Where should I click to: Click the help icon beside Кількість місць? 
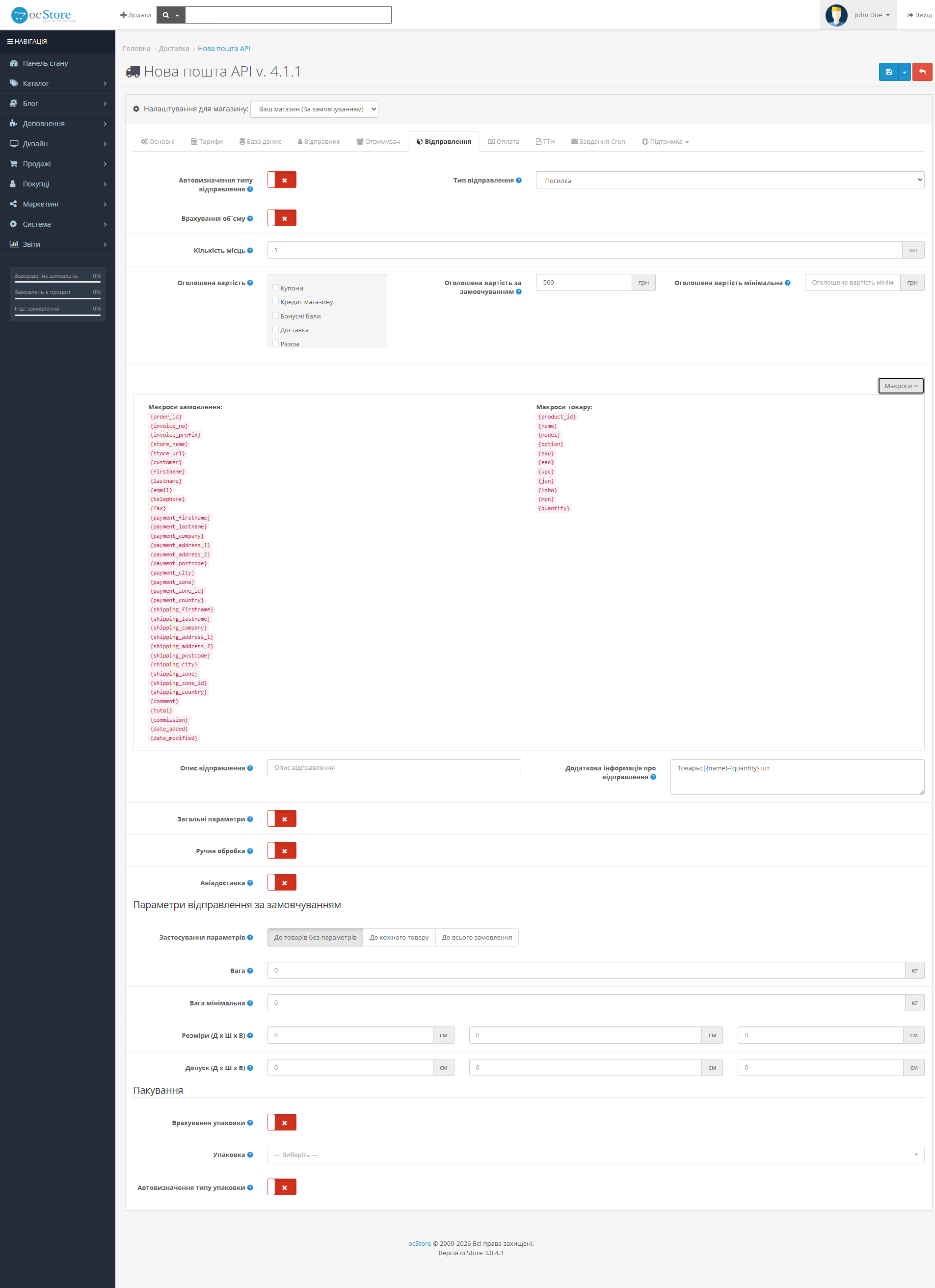tap(250, 250)
